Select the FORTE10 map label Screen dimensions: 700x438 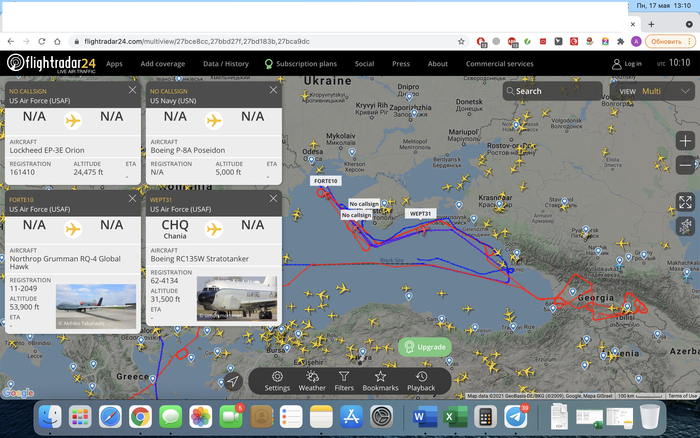325,181
